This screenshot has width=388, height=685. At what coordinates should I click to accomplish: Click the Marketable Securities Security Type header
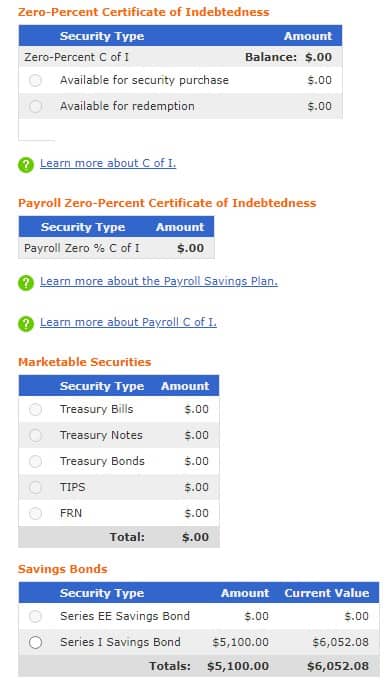pyautogui.click(x=102, y=386)
